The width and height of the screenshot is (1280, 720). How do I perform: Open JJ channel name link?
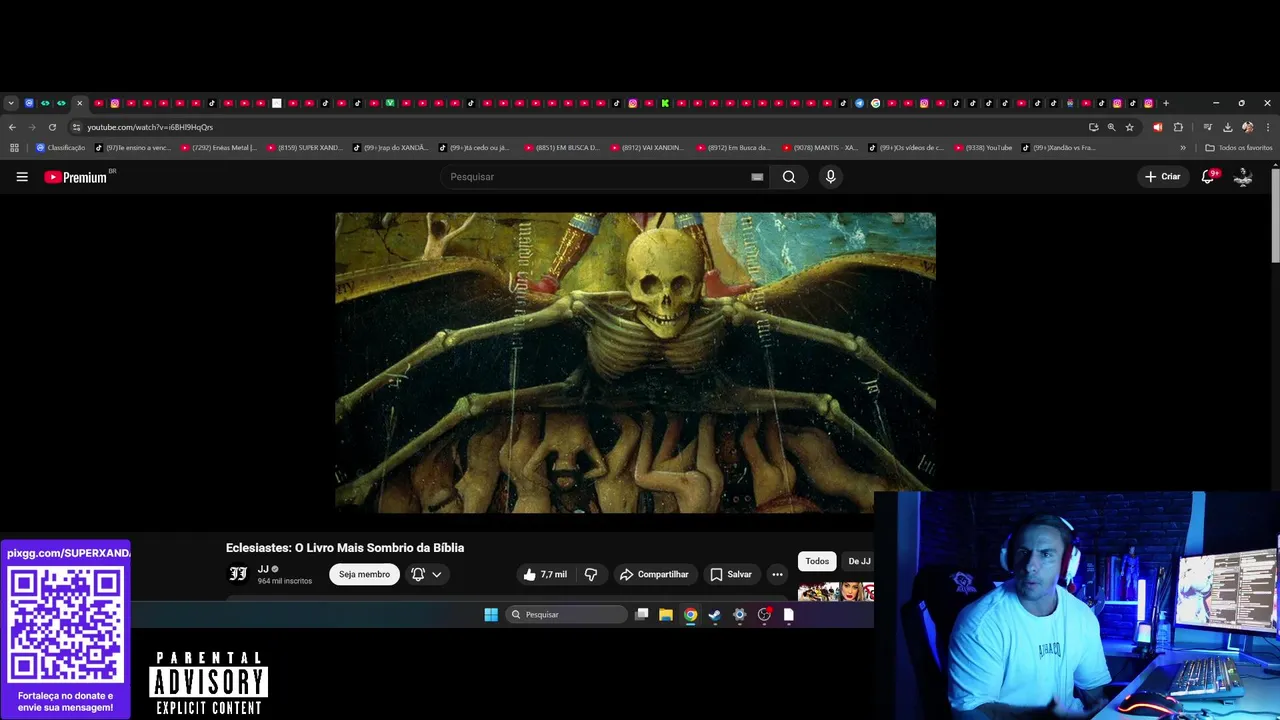coord(263,569)
